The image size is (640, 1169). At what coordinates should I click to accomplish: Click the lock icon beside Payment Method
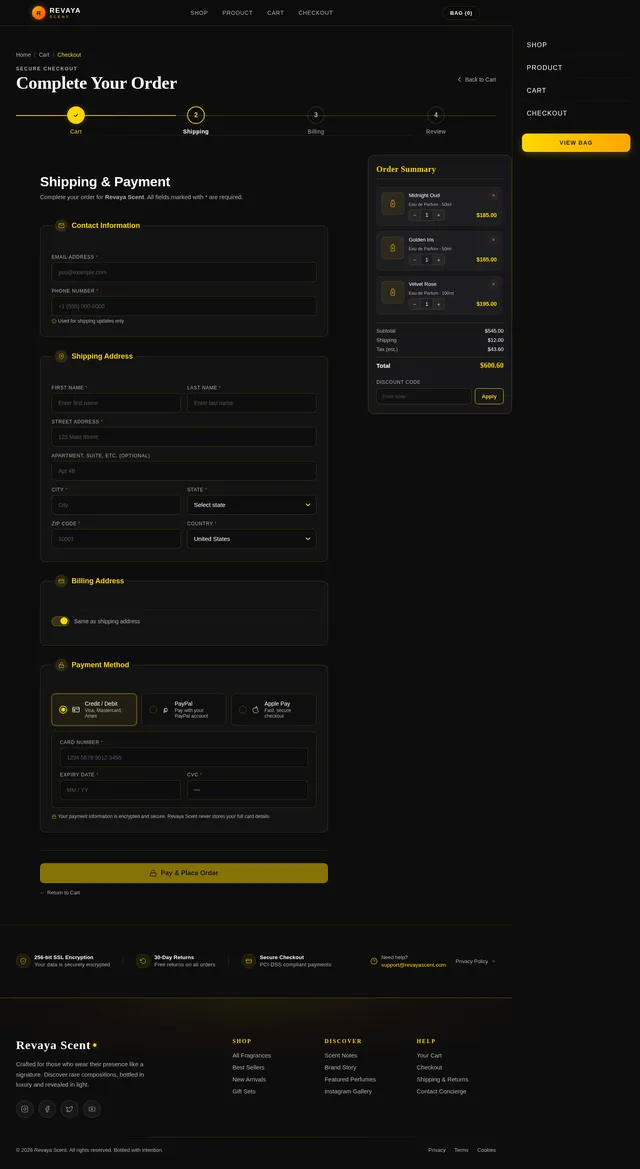tap(61, 665)
